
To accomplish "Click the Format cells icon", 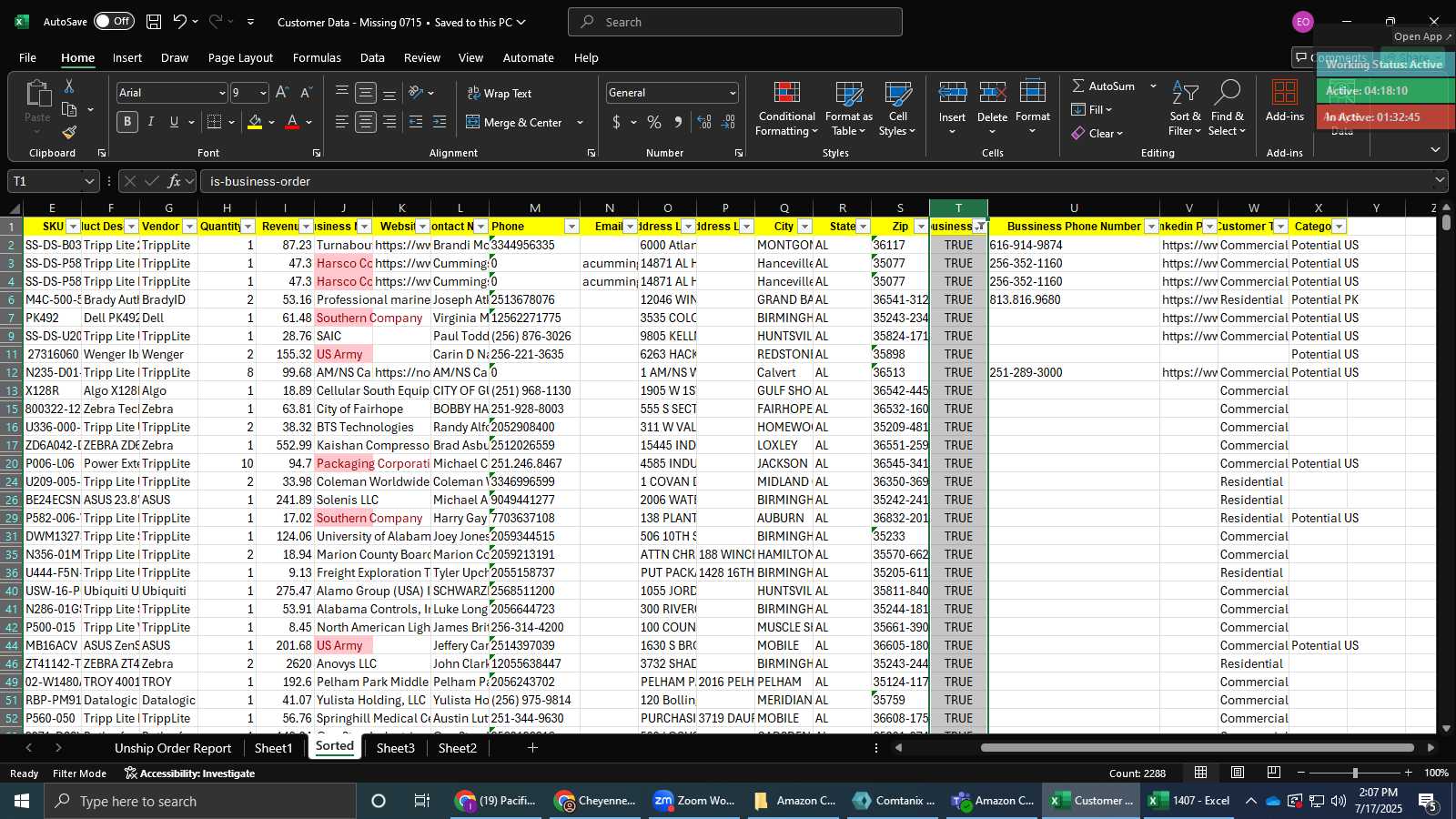I will 1032,92.
